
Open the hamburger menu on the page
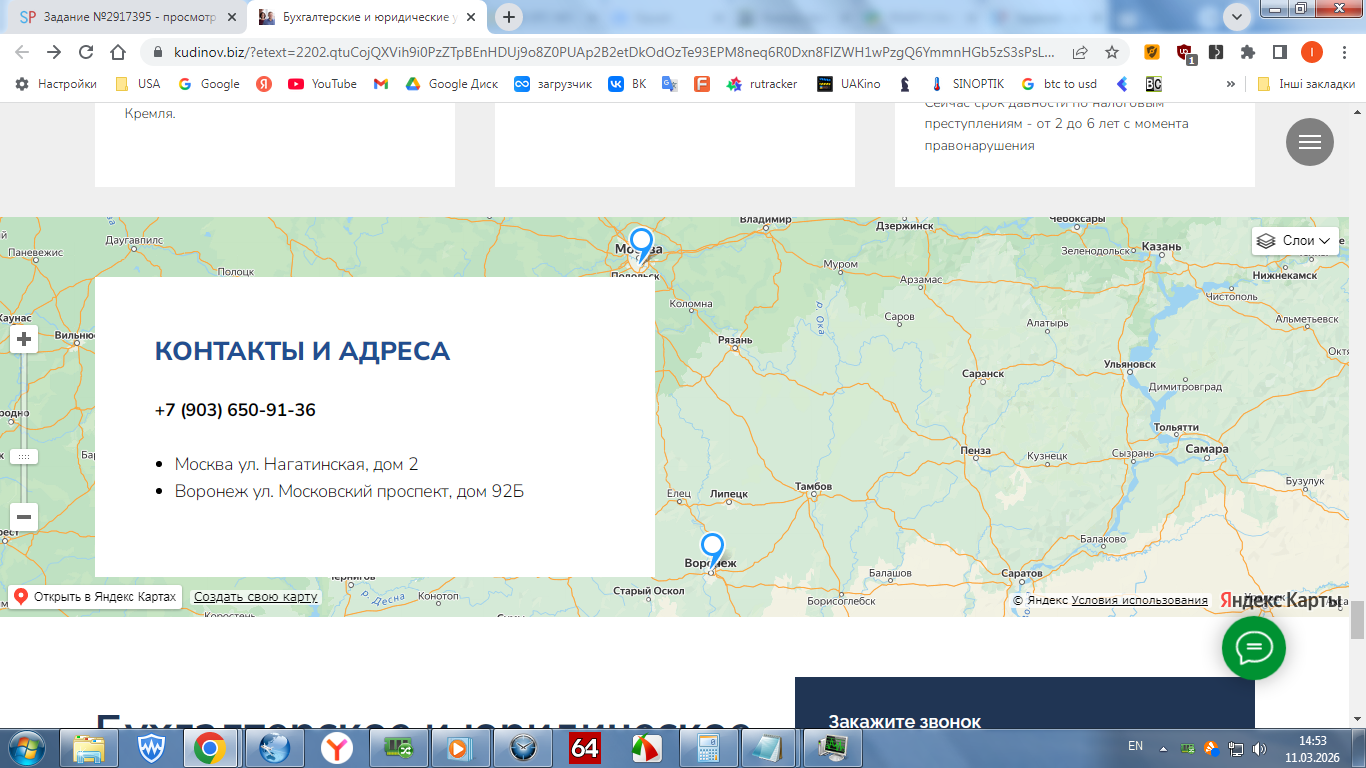[1310, 142]
